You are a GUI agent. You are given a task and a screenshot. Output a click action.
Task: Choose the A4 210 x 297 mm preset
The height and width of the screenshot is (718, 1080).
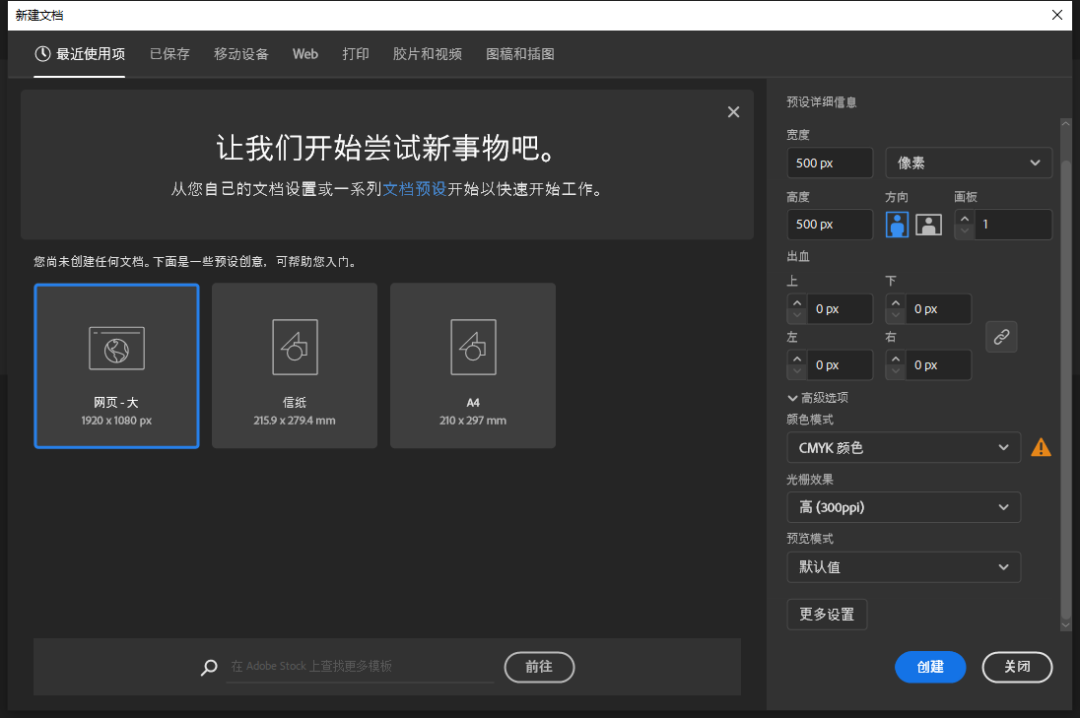[473, 366]
